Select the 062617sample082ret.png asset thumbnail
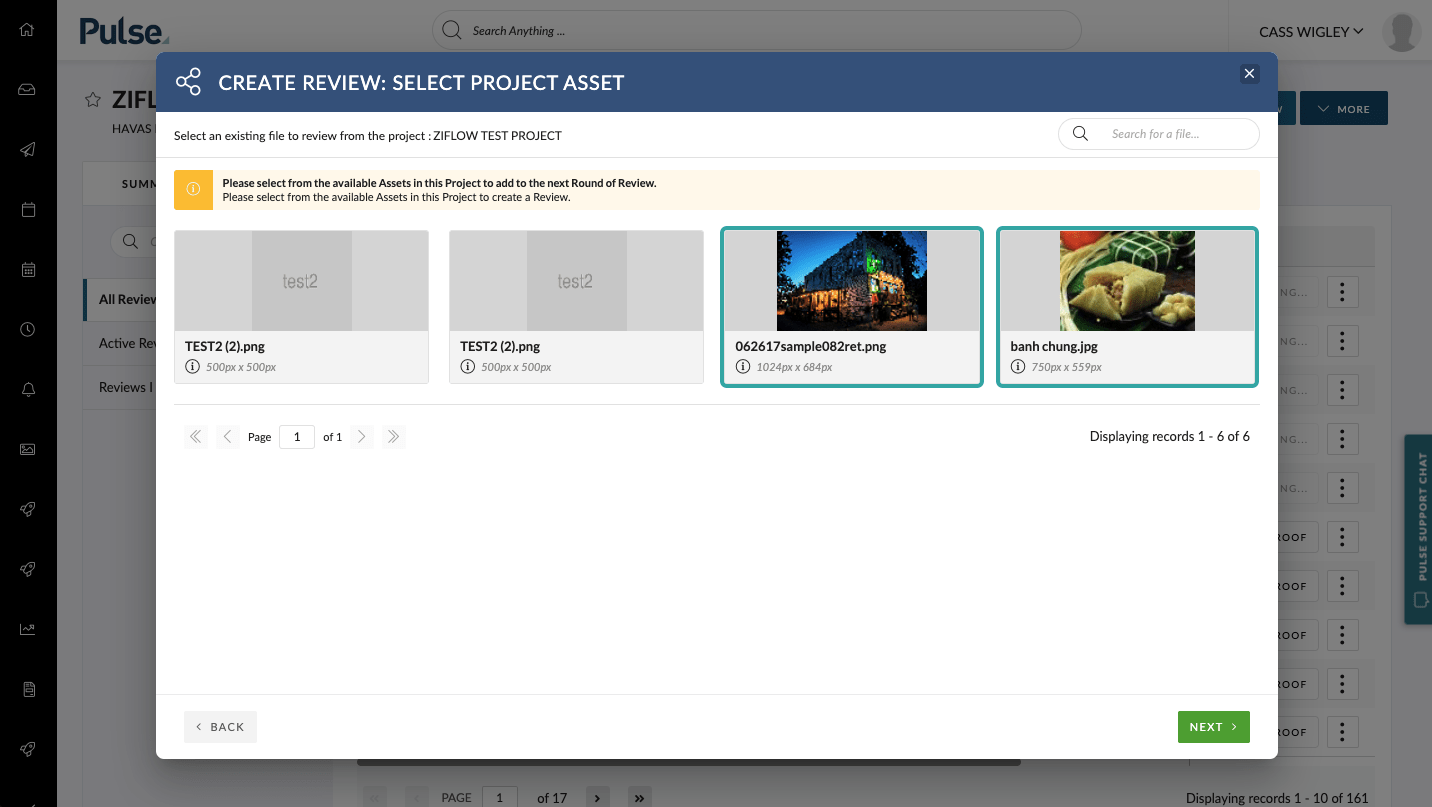 852,281
